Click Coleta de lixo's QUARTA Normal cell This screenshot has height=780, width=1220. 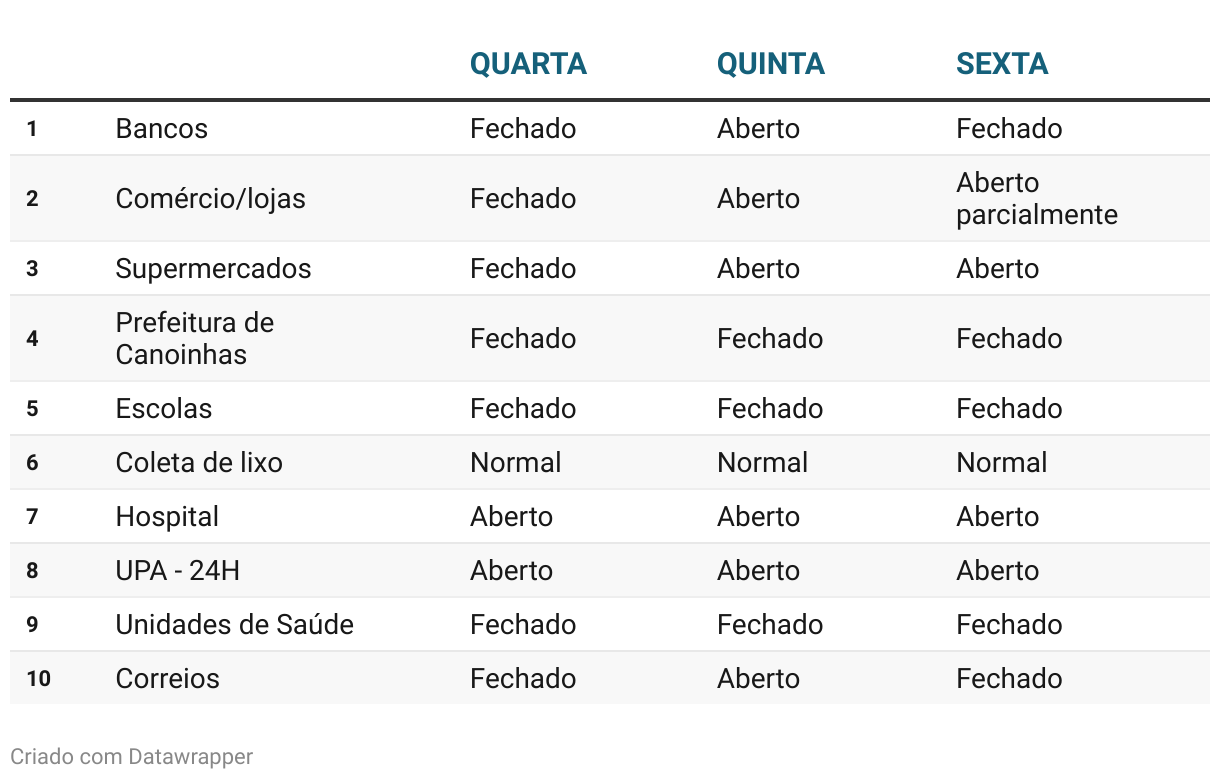pos(515,463)
